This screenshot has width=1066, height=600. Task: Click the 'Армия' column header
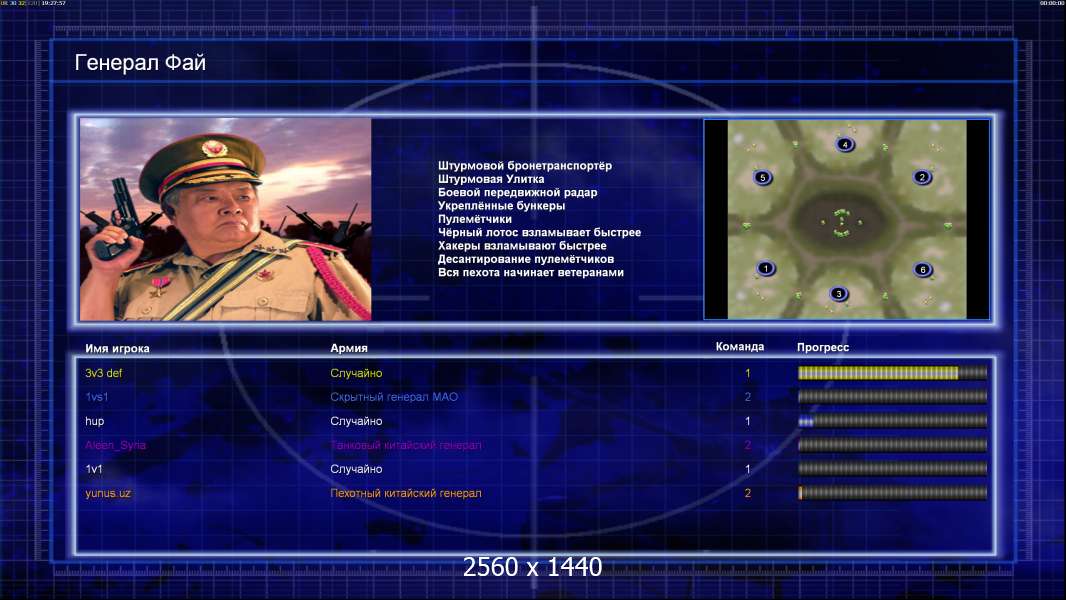(x=349, y=348)
